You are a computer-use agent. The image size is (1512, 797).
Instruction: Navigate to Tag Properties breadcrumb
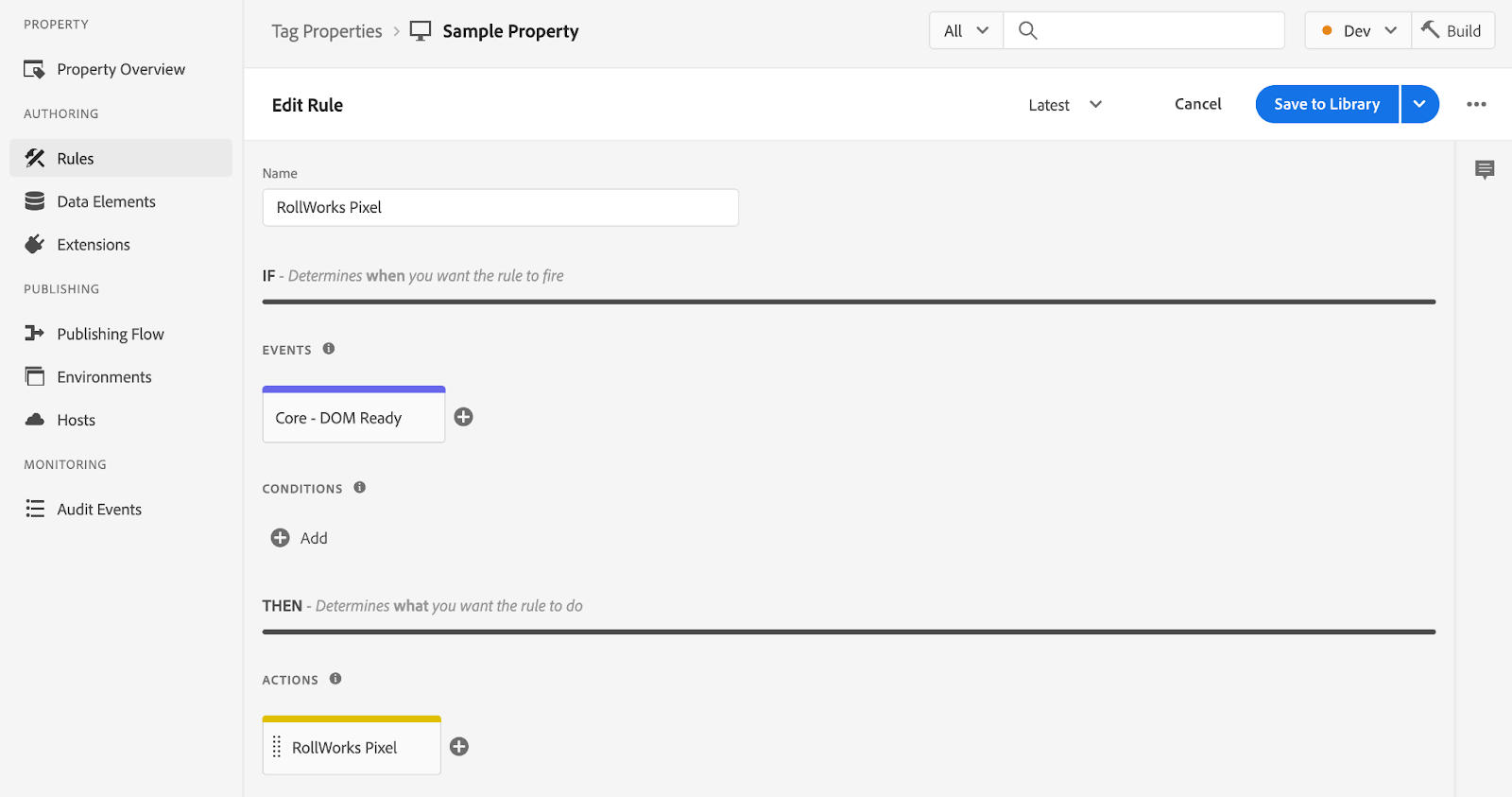pos(327,31)
